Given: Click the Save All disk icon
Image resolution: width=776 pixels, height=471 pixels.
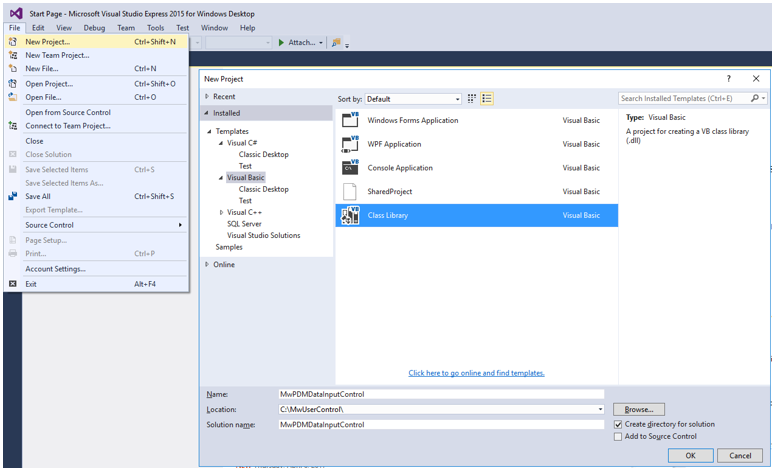Looking at the screenshot, I should 13,196.
